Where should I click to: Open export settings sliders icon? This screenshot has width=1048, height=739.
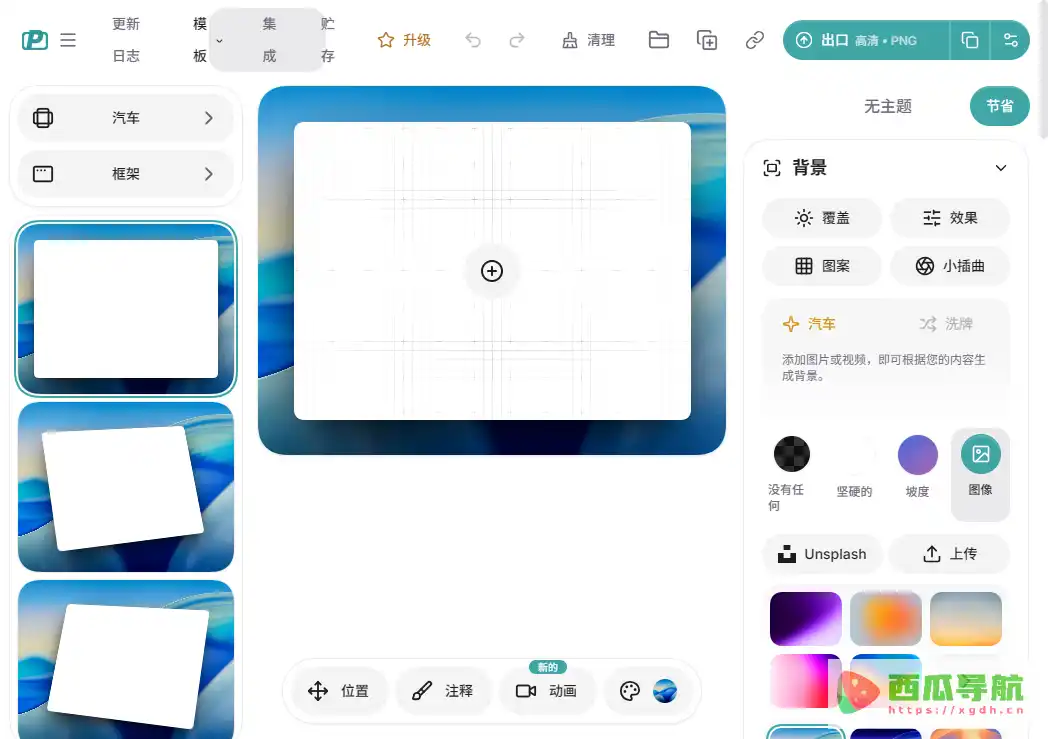[1010, 40]
